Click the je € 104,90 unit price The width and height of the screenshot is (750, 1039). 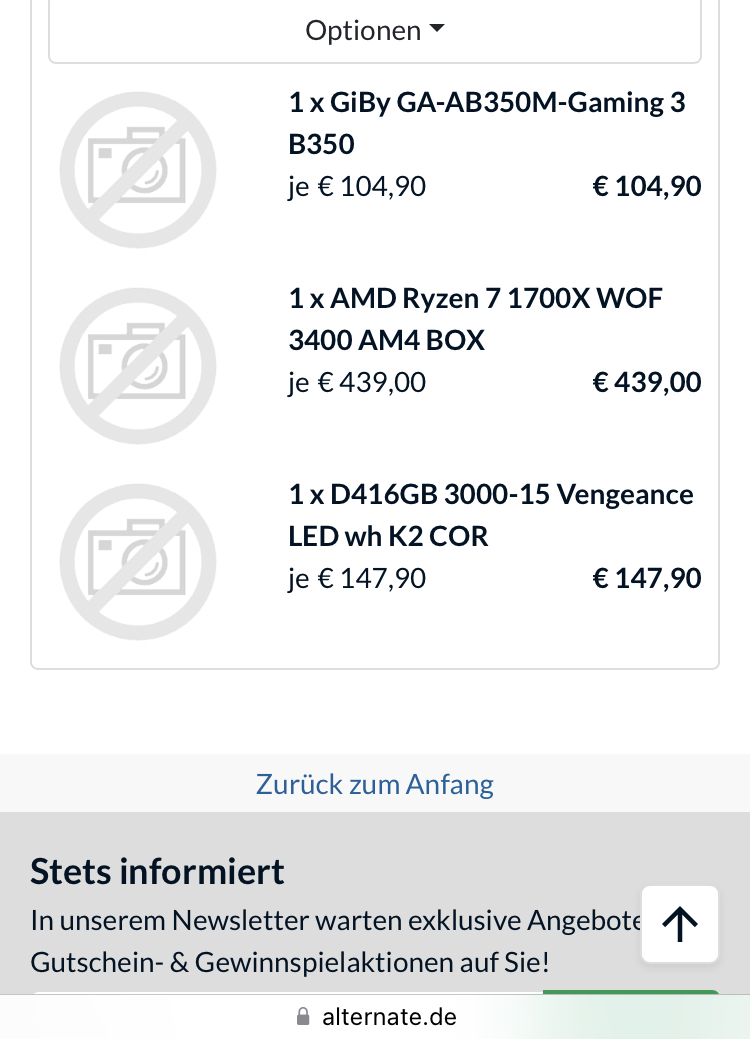[357, 186]
